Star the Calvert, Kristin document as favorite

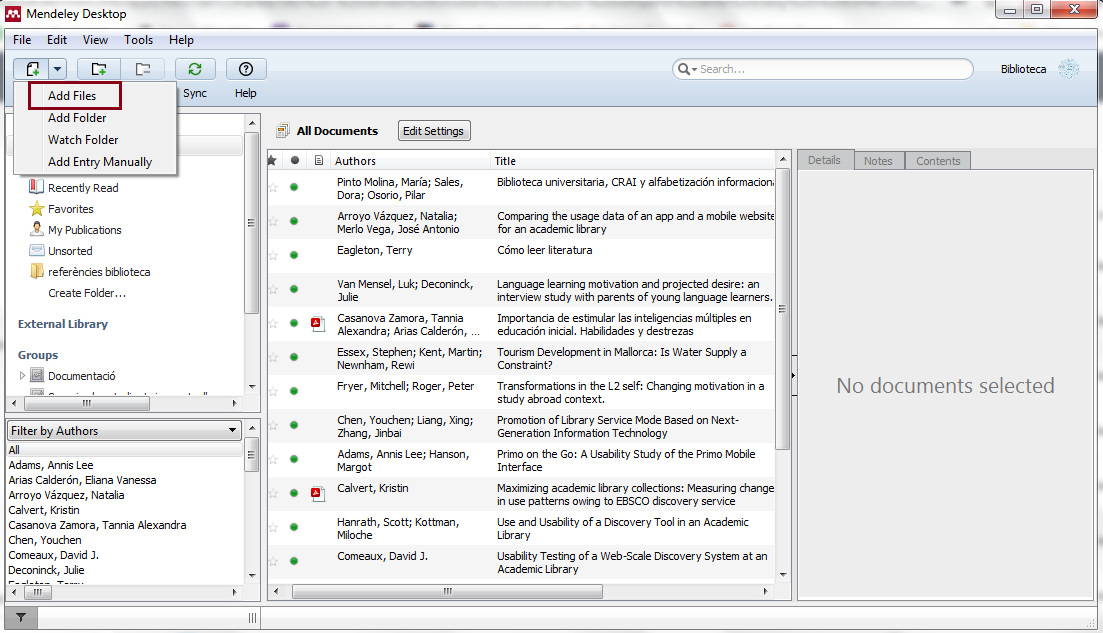[273, 494]
